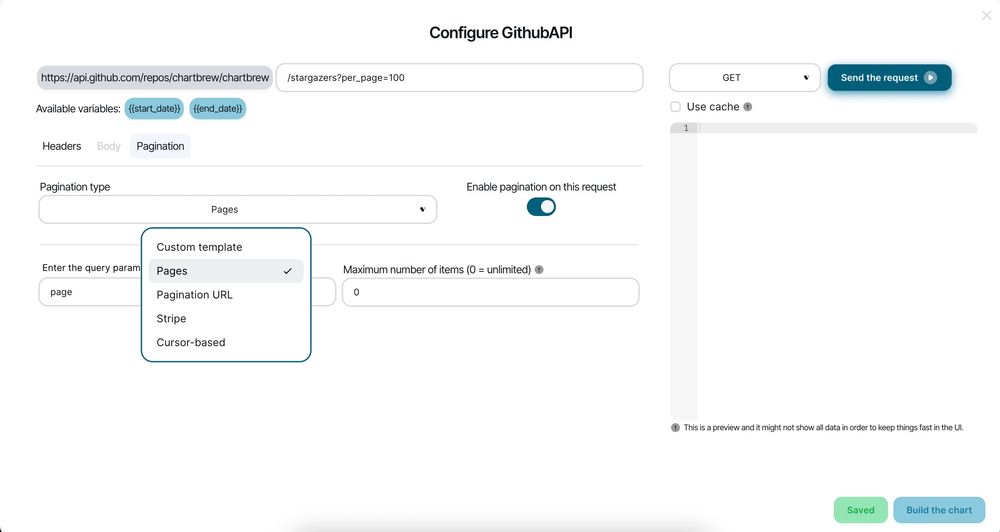Collapse the Pagination type dropdown
Screen dimensions: 1000x532
[x=238, y=210]
